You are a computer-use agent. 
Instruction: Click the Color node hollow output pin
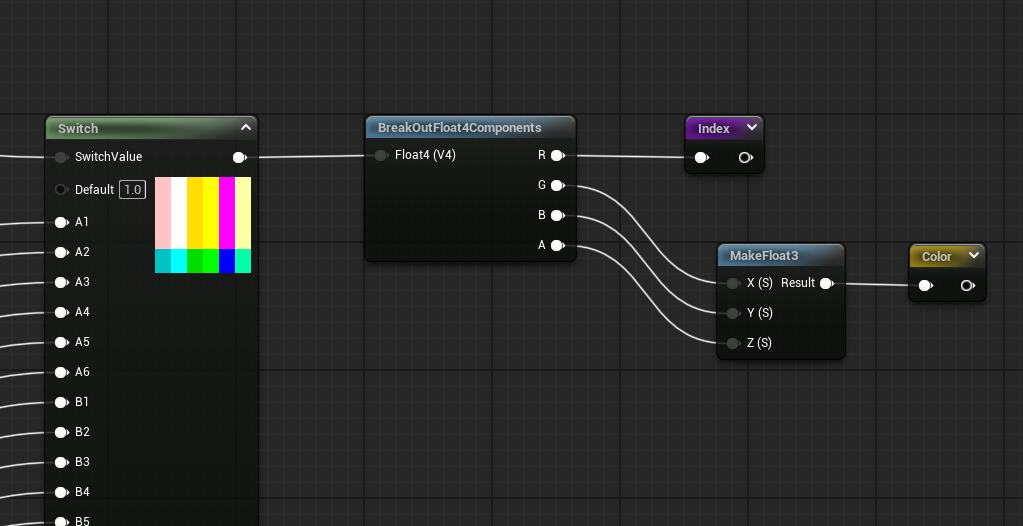(x=968, y=285)
